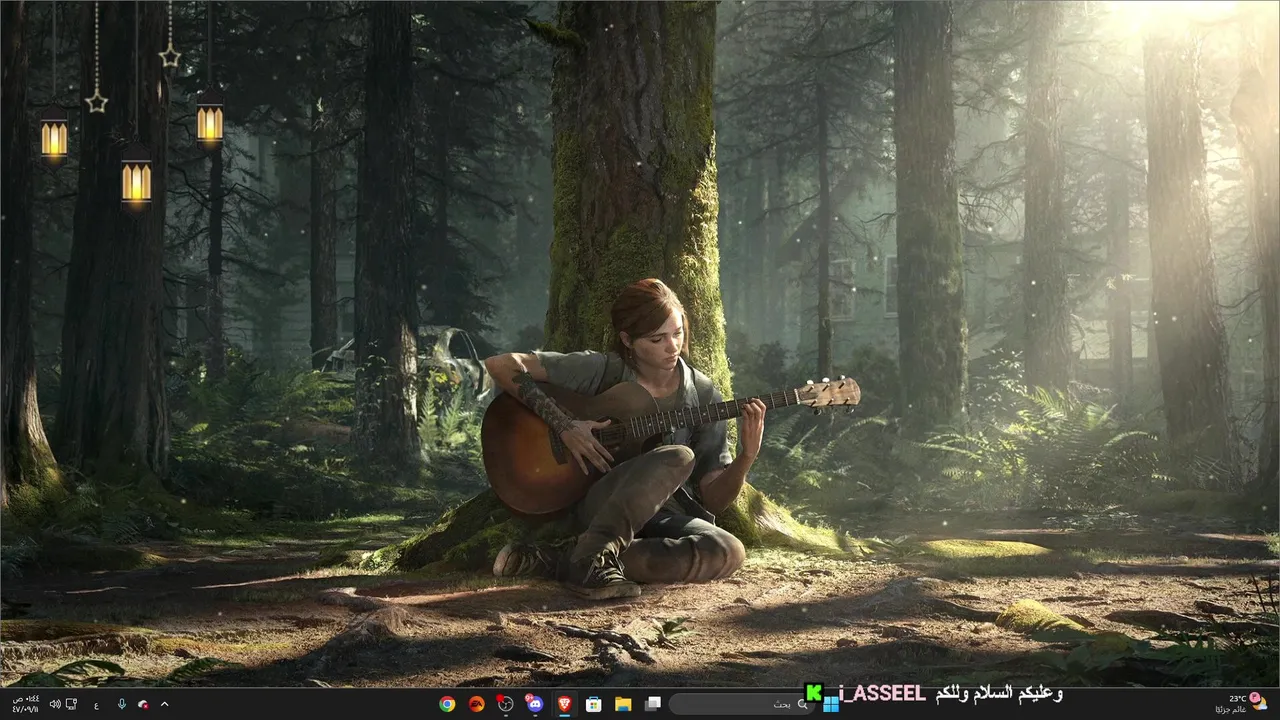Open the Windows Start menu
The width and height of the screenshot is (1280, 720).
tap(830, 704)
